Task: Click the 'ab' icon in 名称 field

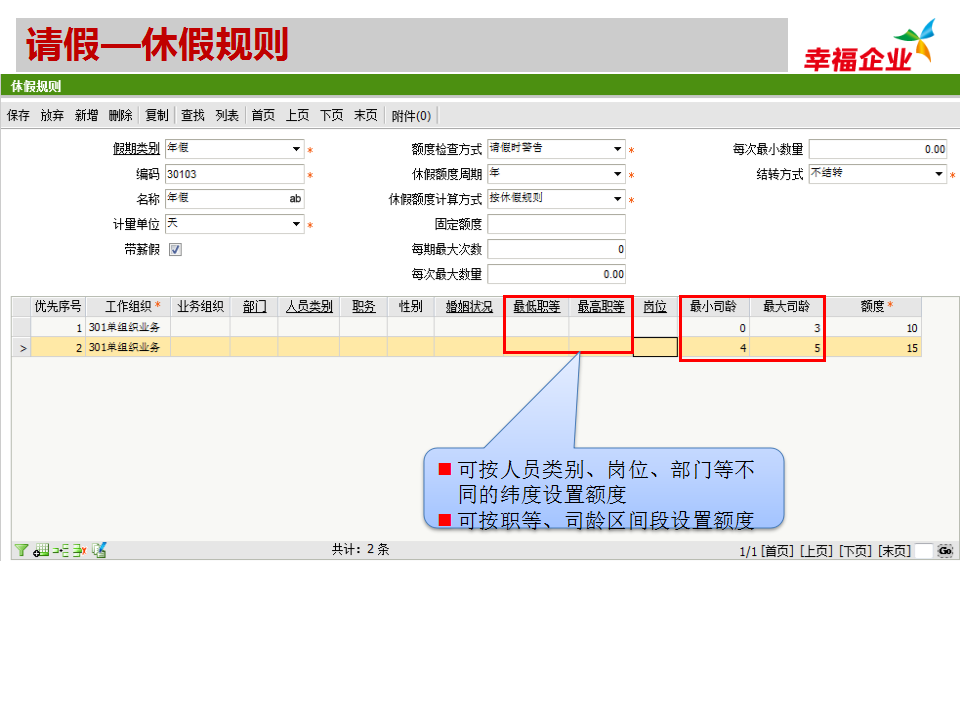Action: pyautogui.click(x=295, y=199)
